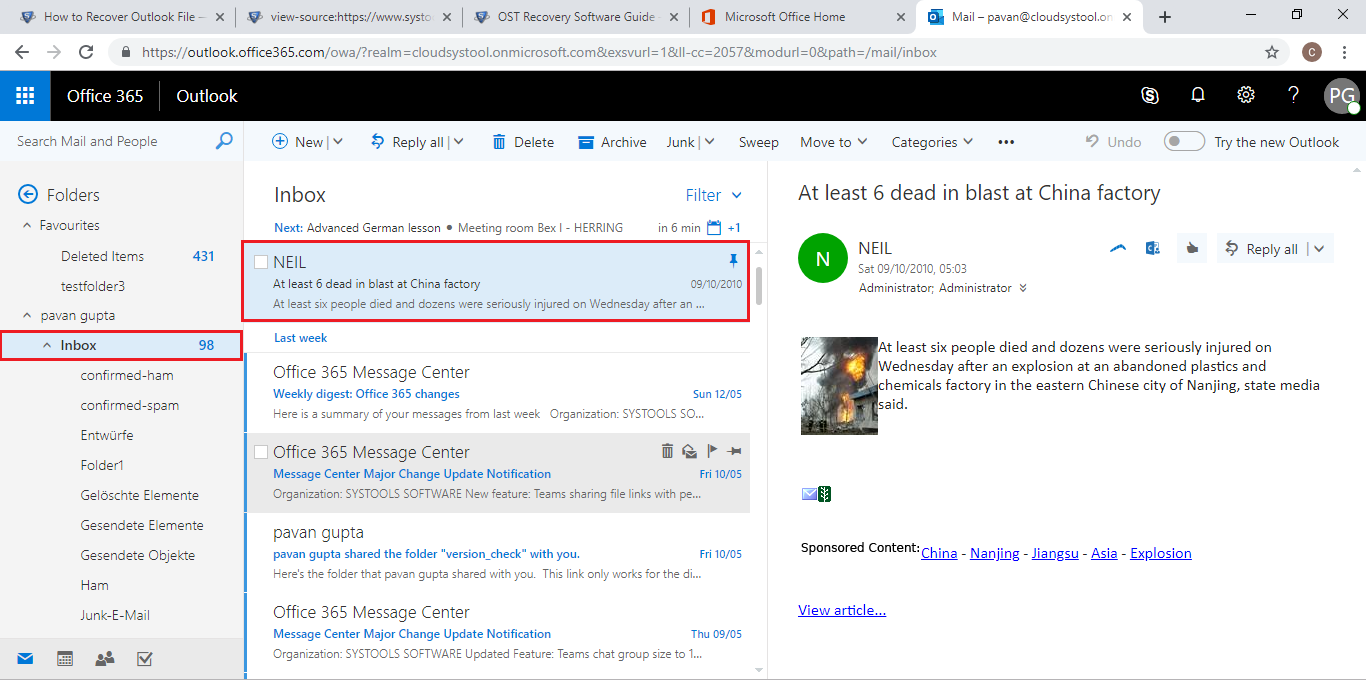Switch to How to Recover Outlook File tab
This screenshot has height=681, width=1366.
pos(124,17)
